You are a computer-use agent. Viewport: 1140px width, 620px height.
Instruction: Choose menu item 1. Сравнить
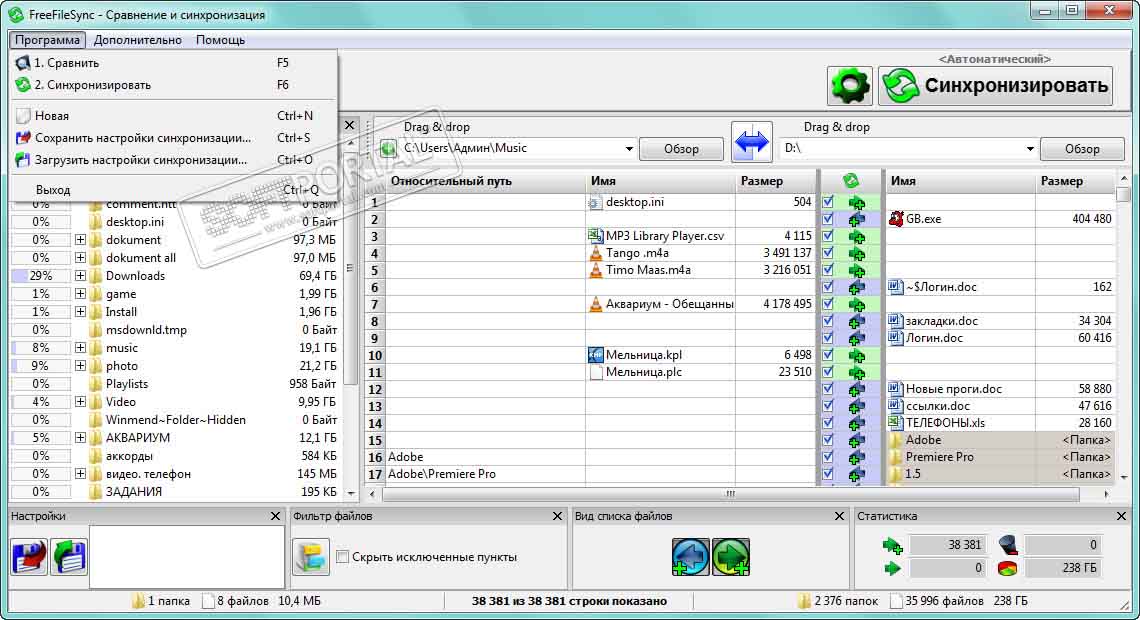173,63
